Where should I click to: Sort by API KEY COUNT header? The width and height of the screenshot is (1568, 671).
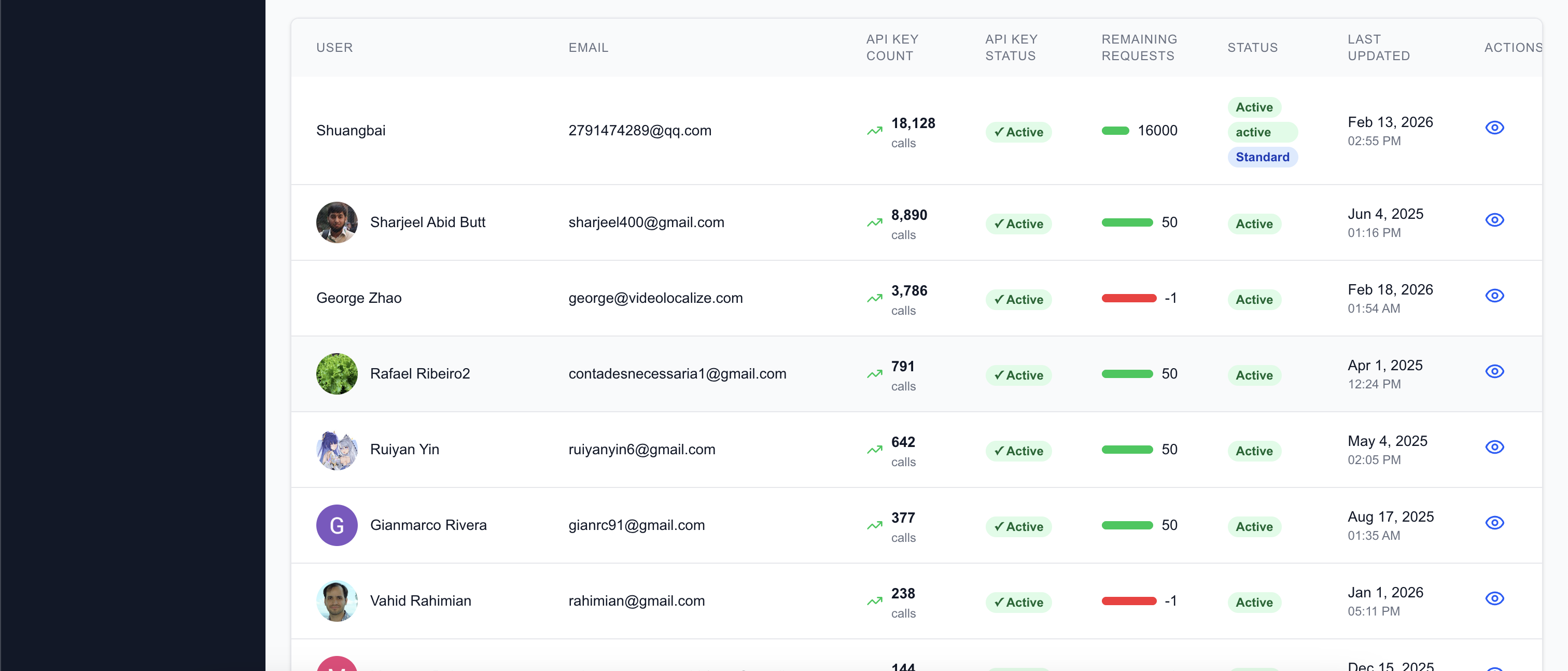[x=892, y=48]
